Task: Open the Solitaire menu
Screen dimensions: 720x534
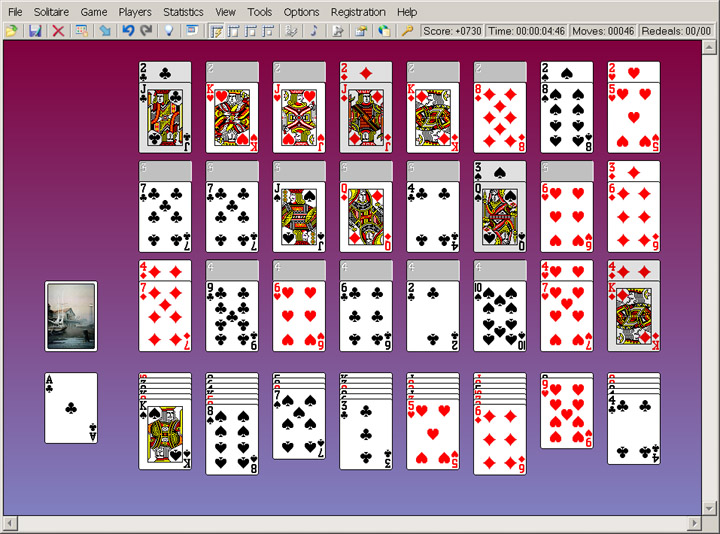Action: point(51,12)
